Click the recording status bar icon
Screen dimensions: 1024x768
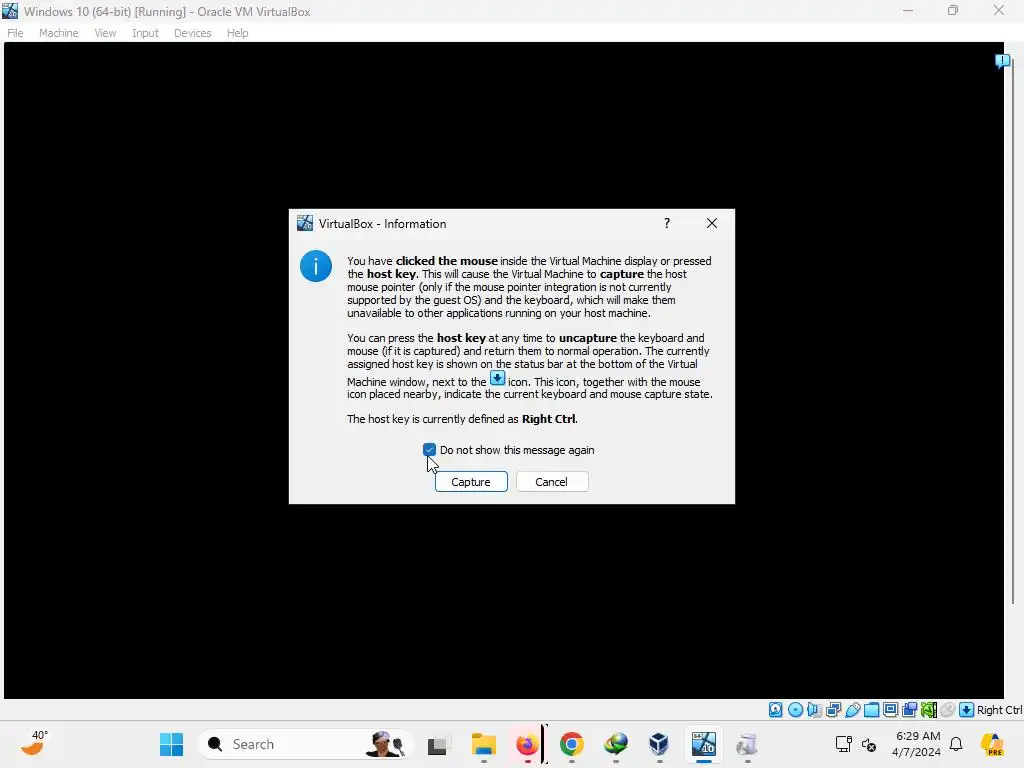click(909, 710)
